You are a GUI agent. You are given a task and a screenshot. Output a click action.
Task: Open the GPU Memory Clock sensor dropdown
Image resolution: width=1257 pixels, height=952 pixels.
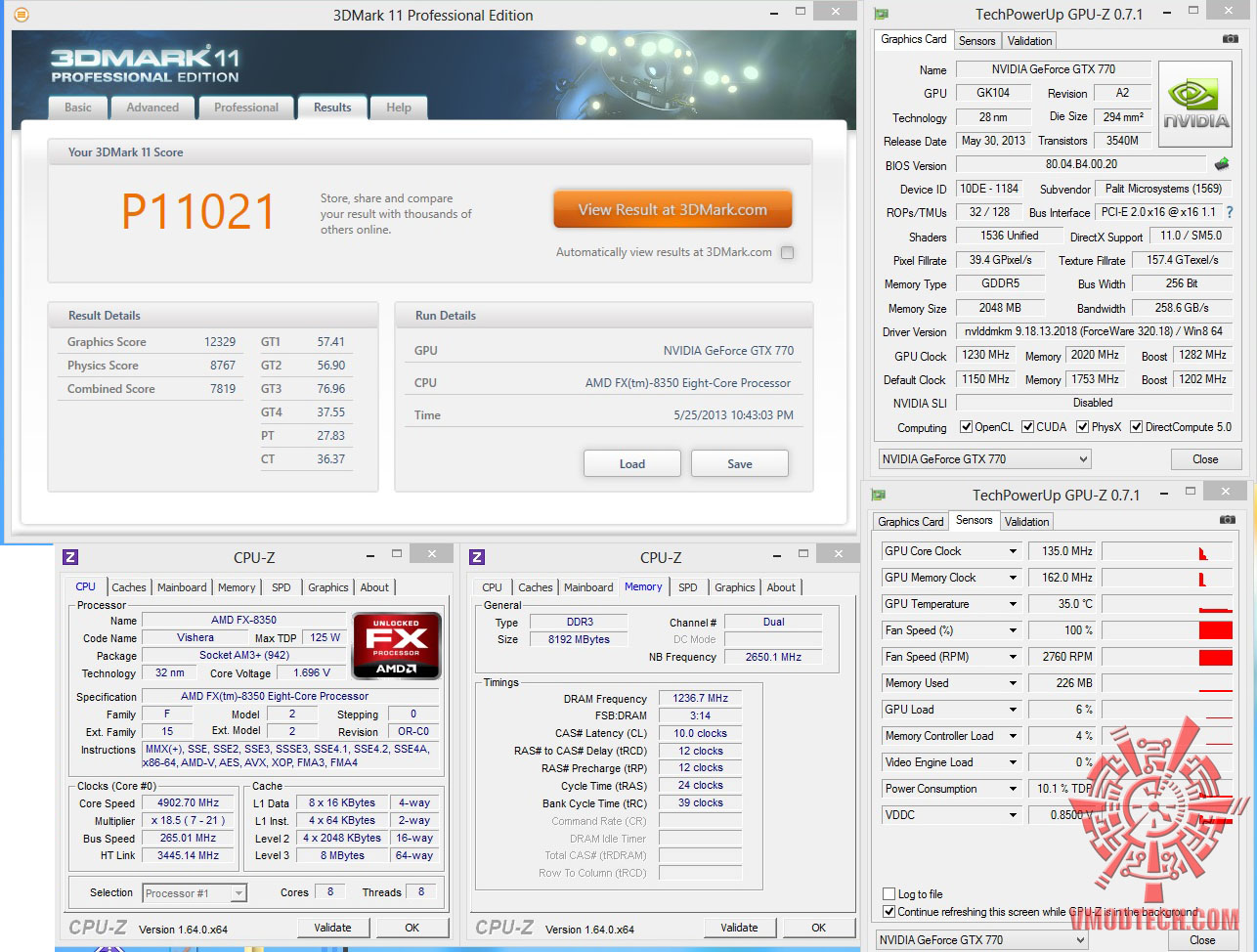[x=1014, y=578]
